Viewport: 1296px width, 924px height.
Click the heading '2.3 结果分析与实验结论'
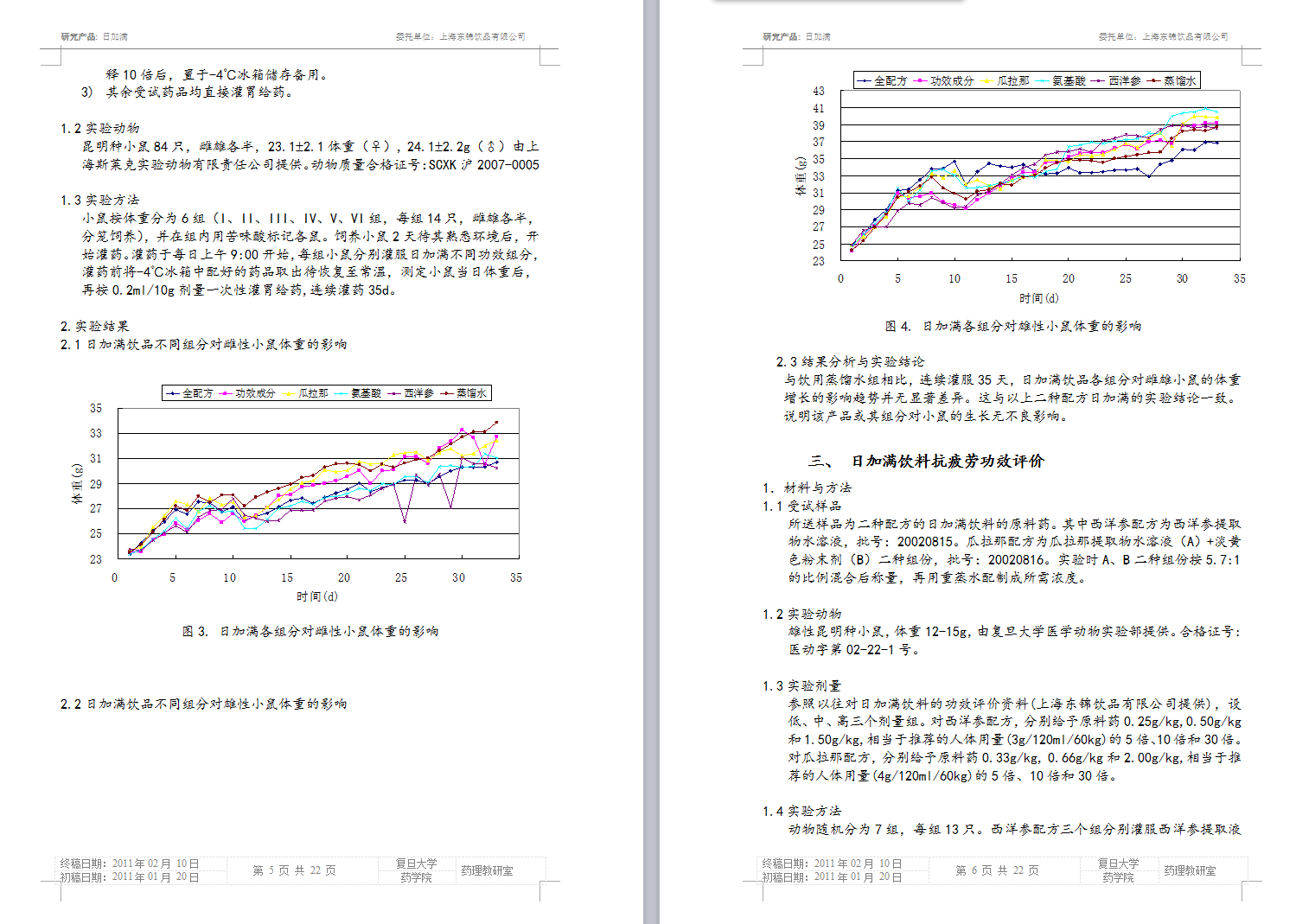[850, 361]
